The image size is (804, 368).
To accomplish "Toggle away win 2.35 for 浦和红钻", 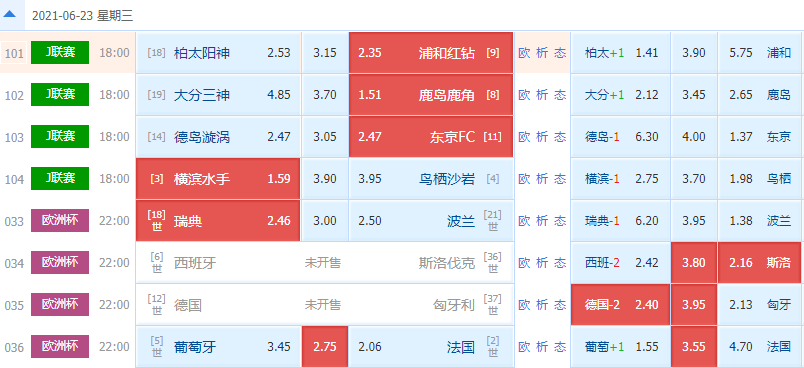I will [x=431, y=53].
